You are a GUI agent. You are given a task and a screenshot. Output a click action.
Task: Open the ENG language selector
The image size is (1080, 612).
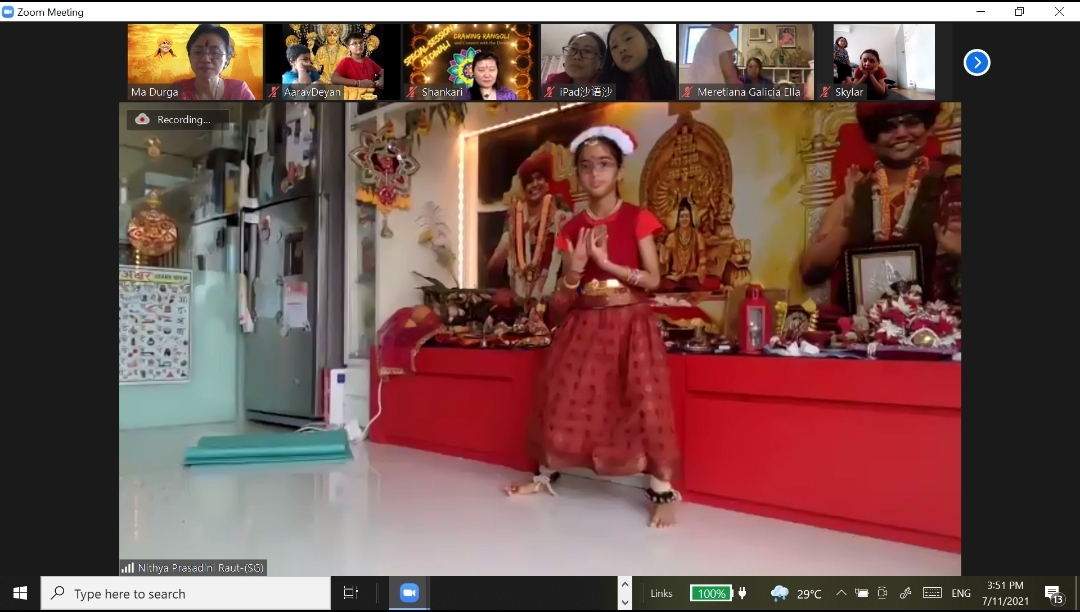coord(960,593)
